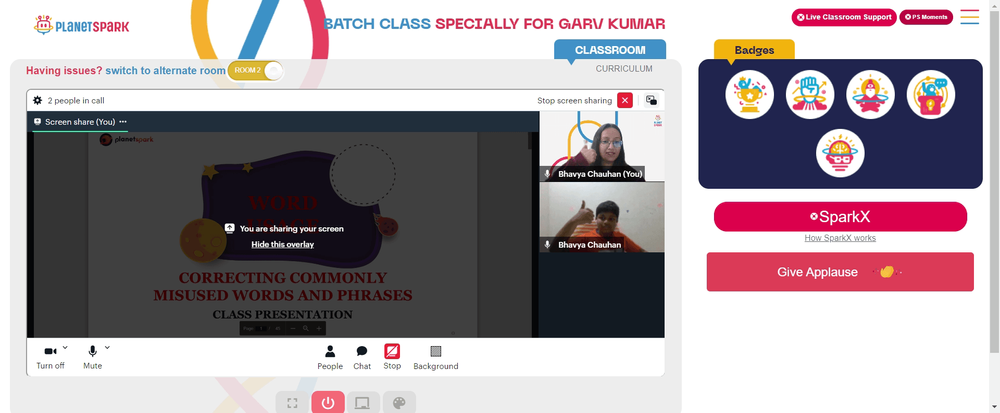Open How SparkX works link
The width and height of the screenshot is (1000, 413).
coord(840,238)
